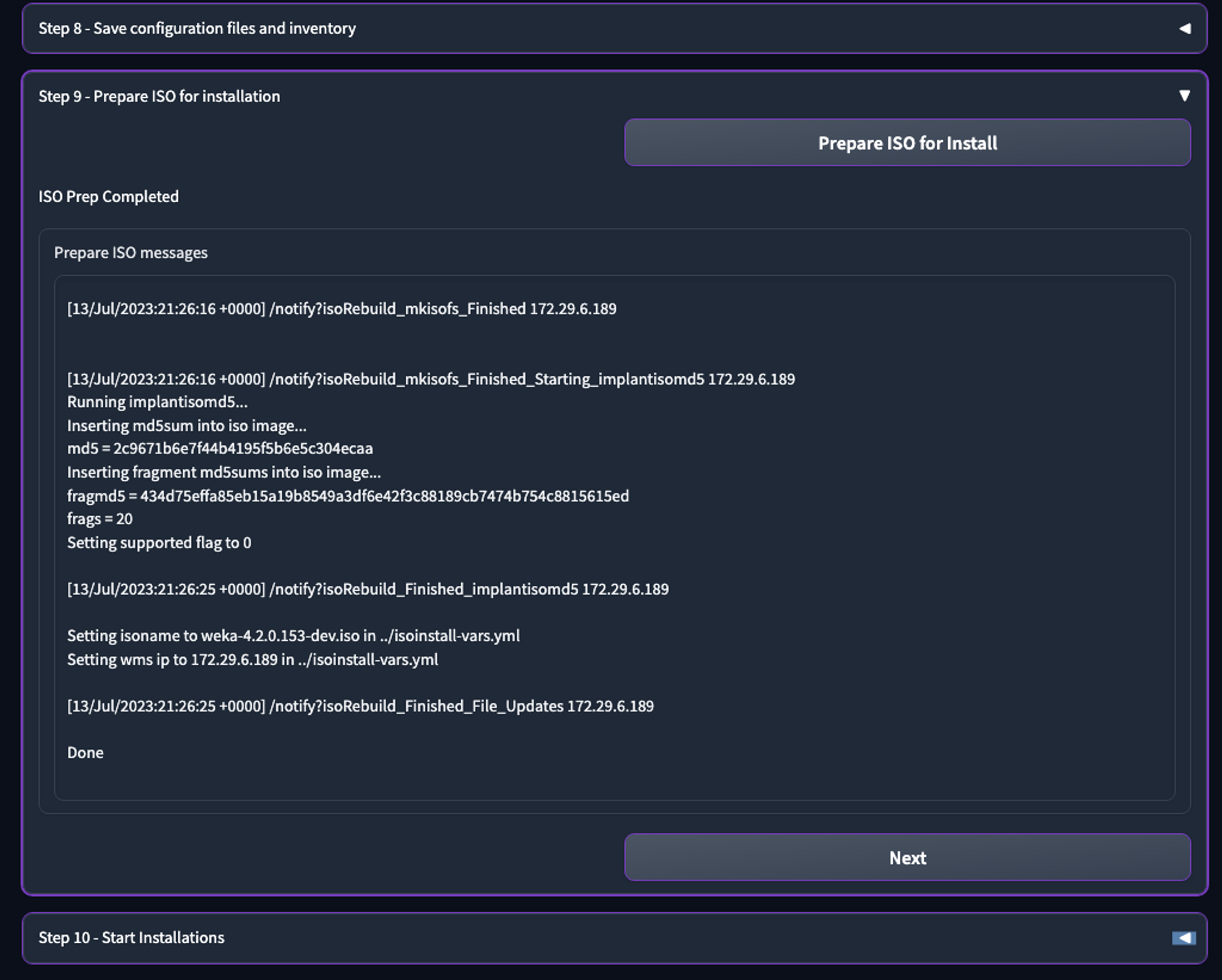Click the Prepare ISO messages label
The width and height of the screenshot is (1222, 980).
coord(131,253)
